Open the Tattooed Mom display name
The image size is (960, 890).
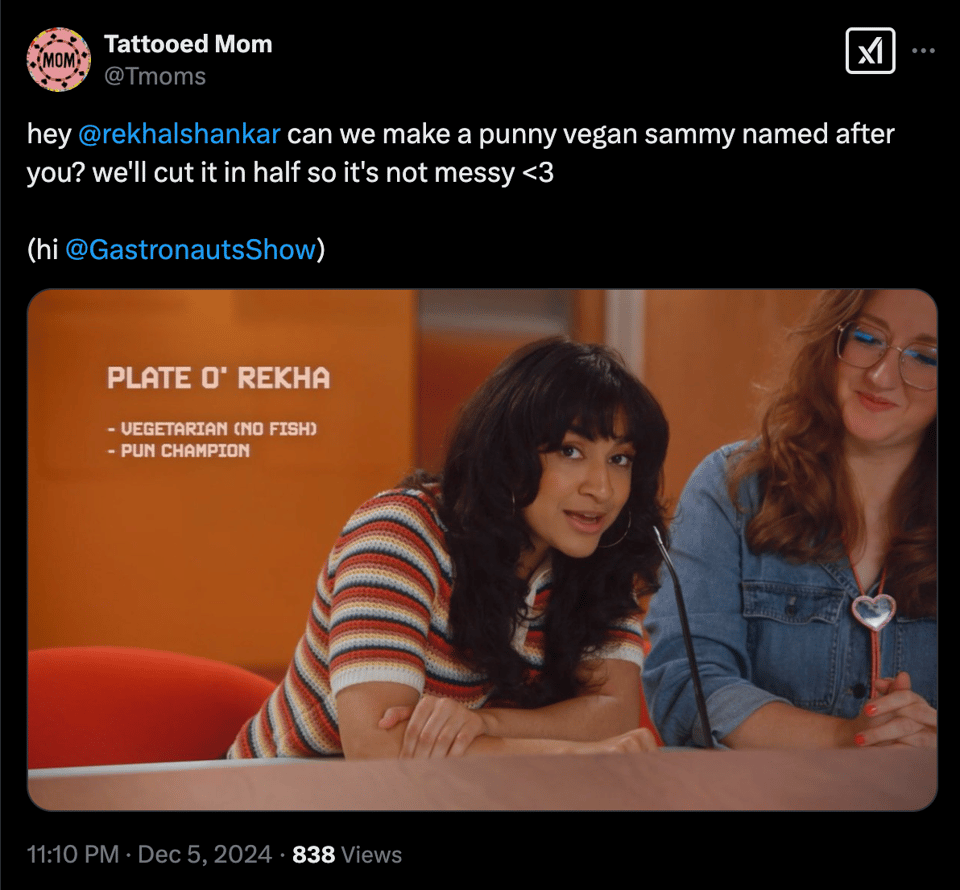[x=188, y=44]
